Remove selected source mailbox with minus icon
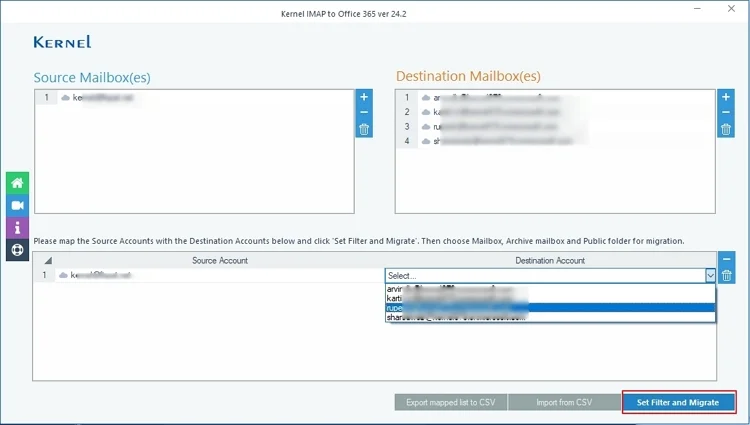 click(x=364, y=113)
